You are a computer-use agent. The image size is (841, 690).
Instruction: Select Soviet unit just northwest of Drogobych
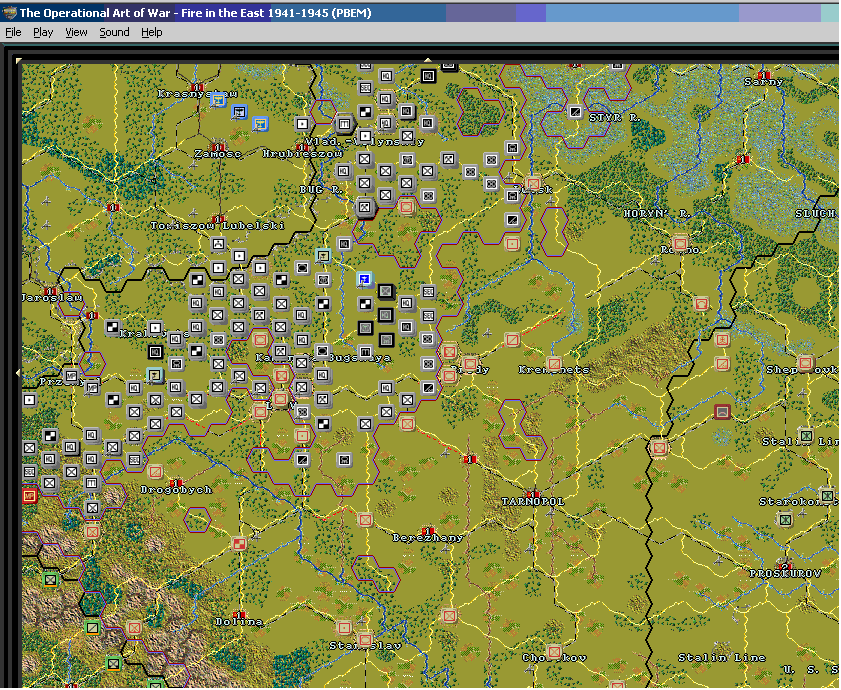click(x=156, y=472)
